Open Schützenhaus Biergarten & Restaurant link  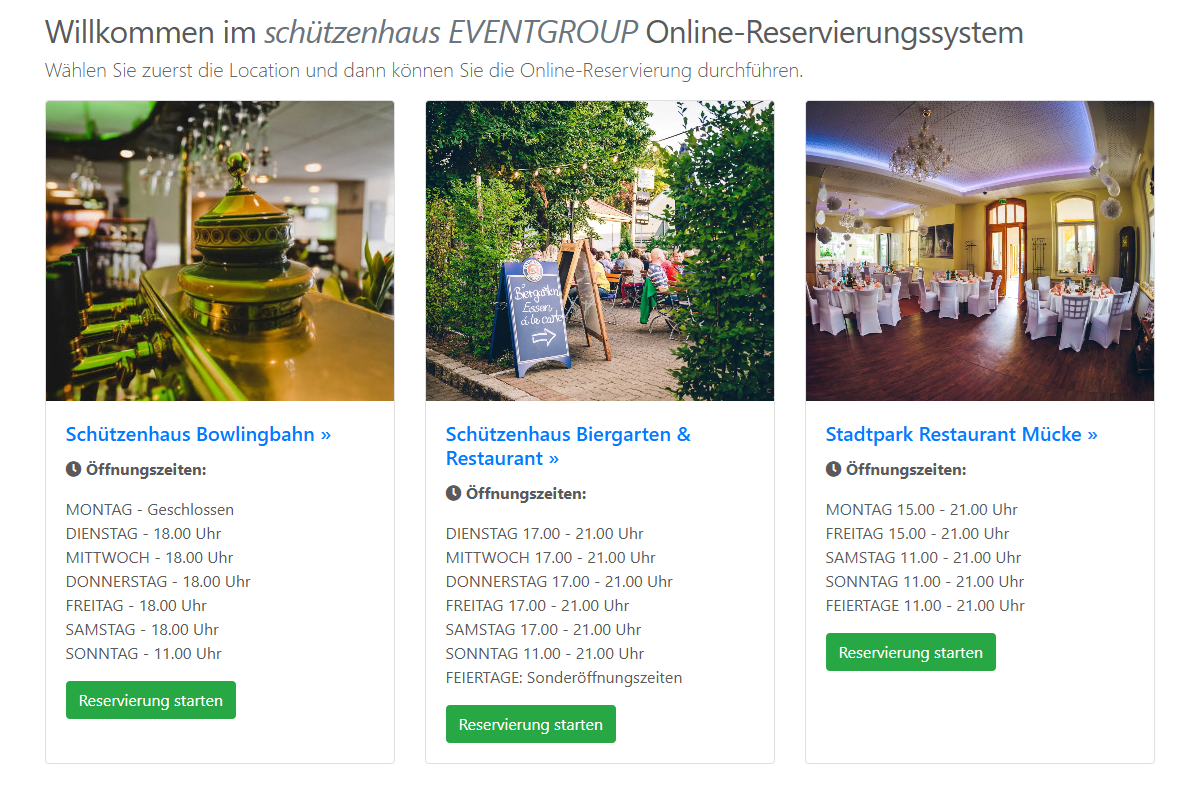tap(568, 446)
